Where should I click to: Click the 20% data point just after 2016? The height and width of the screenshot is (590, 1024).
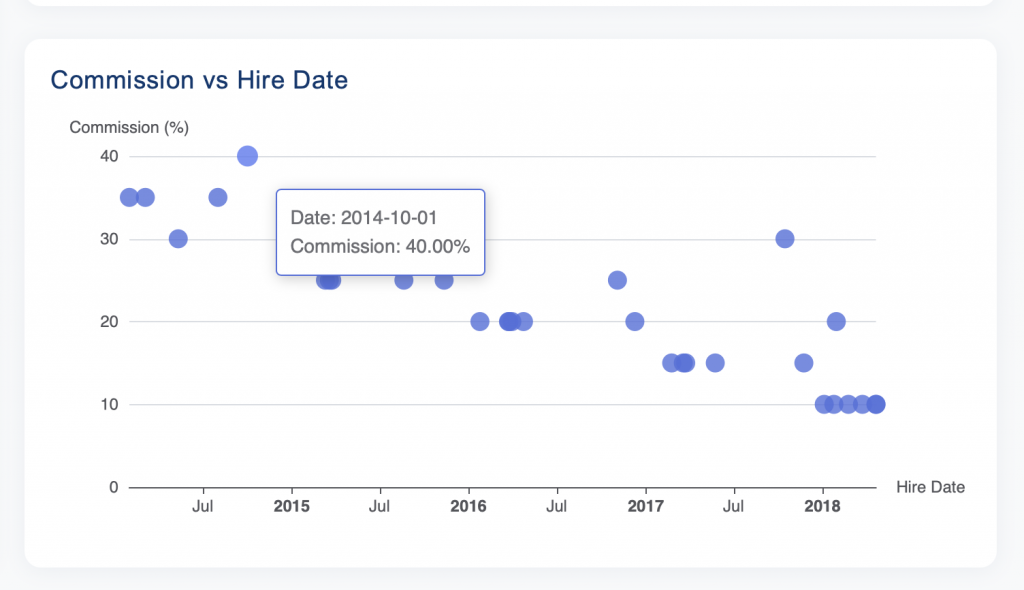coord(480,322)
